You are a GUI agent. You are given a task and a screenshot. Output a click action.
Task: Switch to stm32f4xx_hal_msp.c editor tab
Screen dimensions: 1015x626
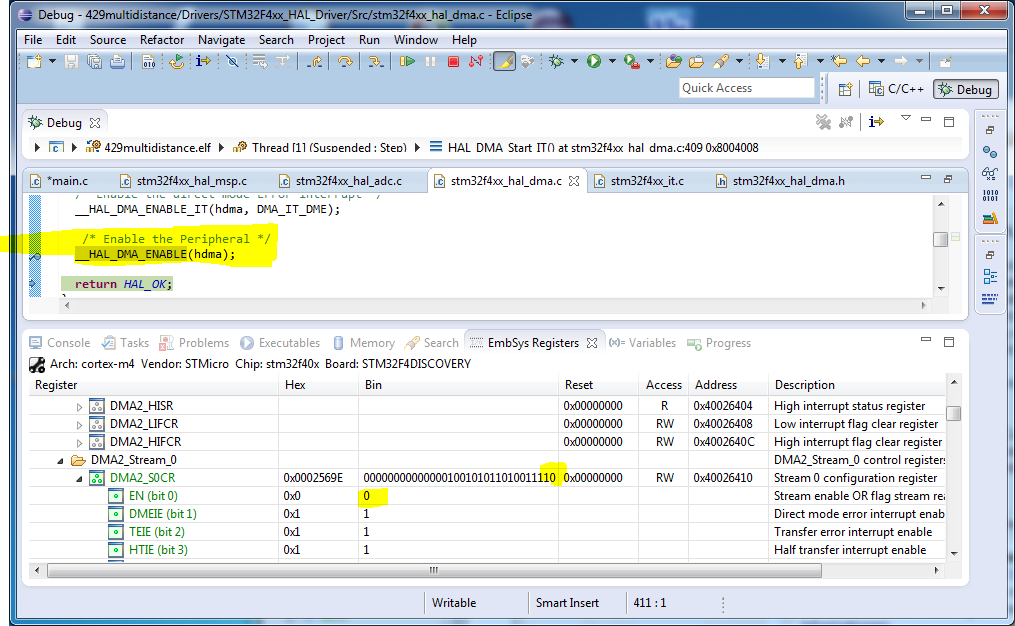[x=183, y=181]
